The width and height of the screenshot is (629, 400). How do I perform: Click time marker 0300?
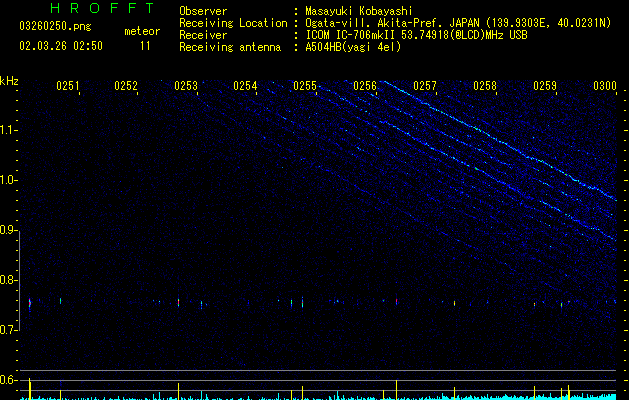pyautogui.click(x=605, y=86)
